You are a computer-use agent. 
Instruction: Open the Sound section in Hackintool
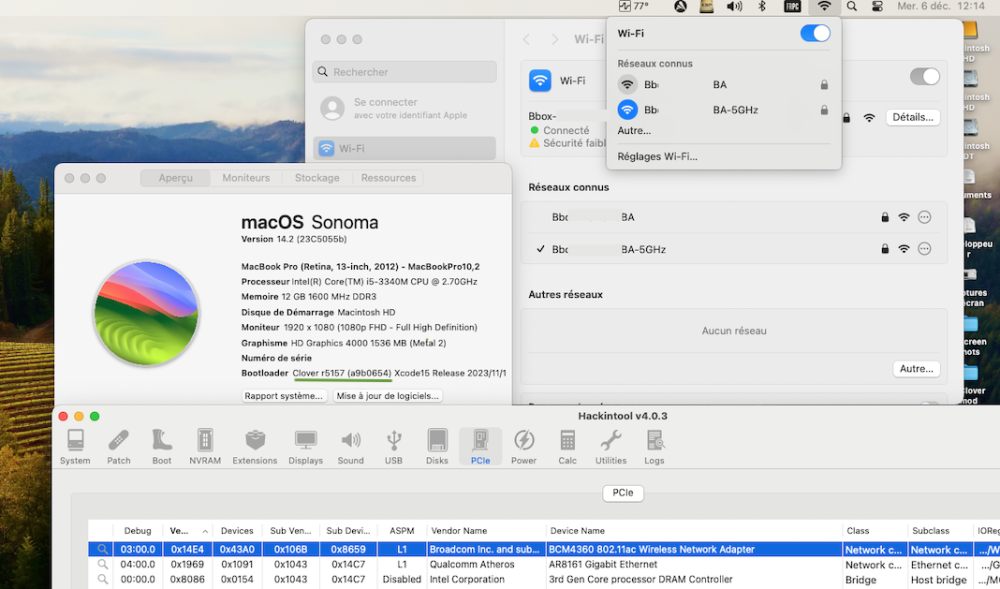pyautogui.click(x=351, y=447)
